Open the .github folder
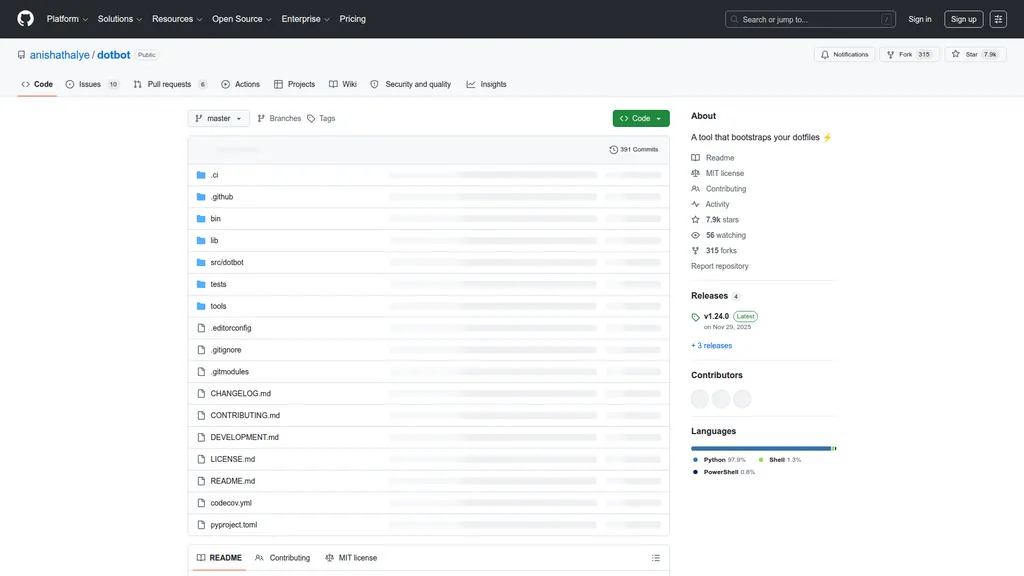Viewport: 1024px width, 576px height. coord(221,197)
